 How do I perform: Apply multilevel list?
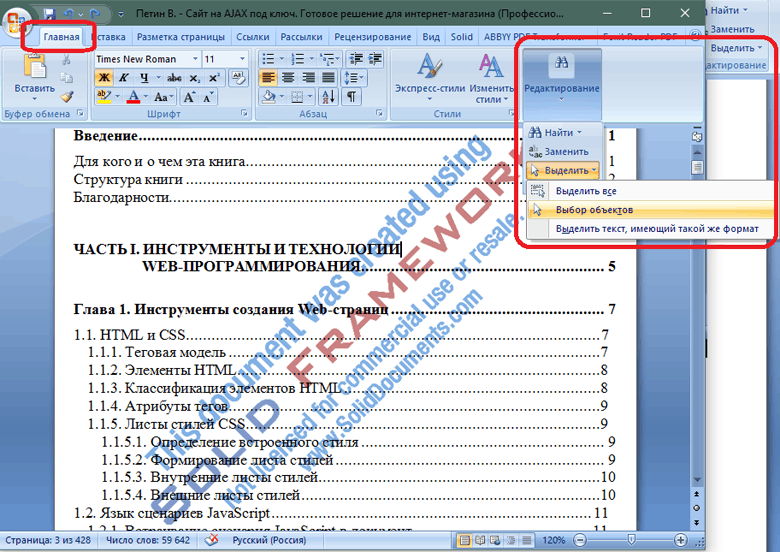pyautogui.click(x=327, y=59)
